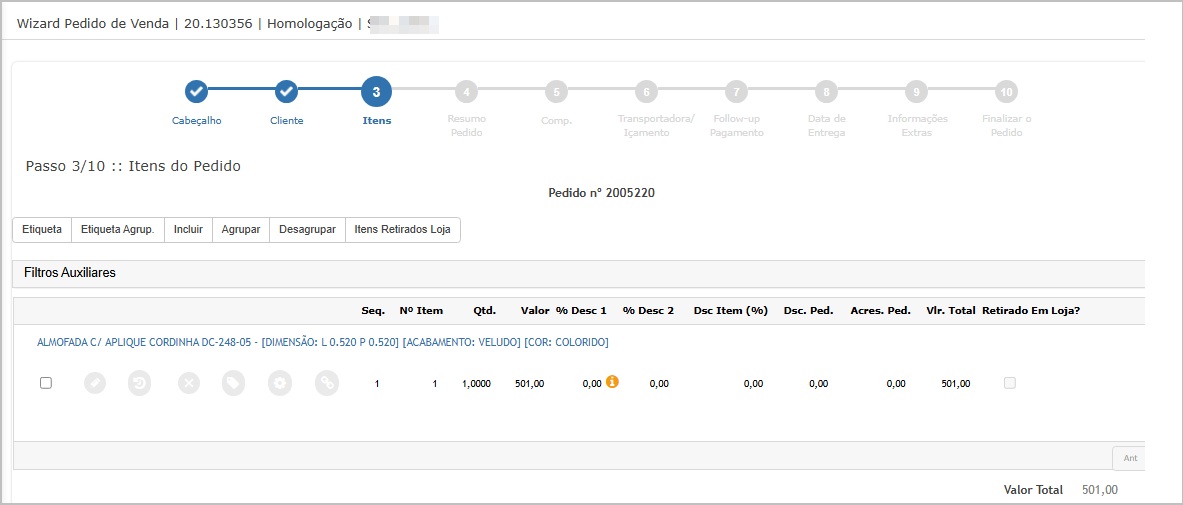This screenshot has width=1183, height=505.
Task: Click the Desagrupar button
Action: point(307,230)
